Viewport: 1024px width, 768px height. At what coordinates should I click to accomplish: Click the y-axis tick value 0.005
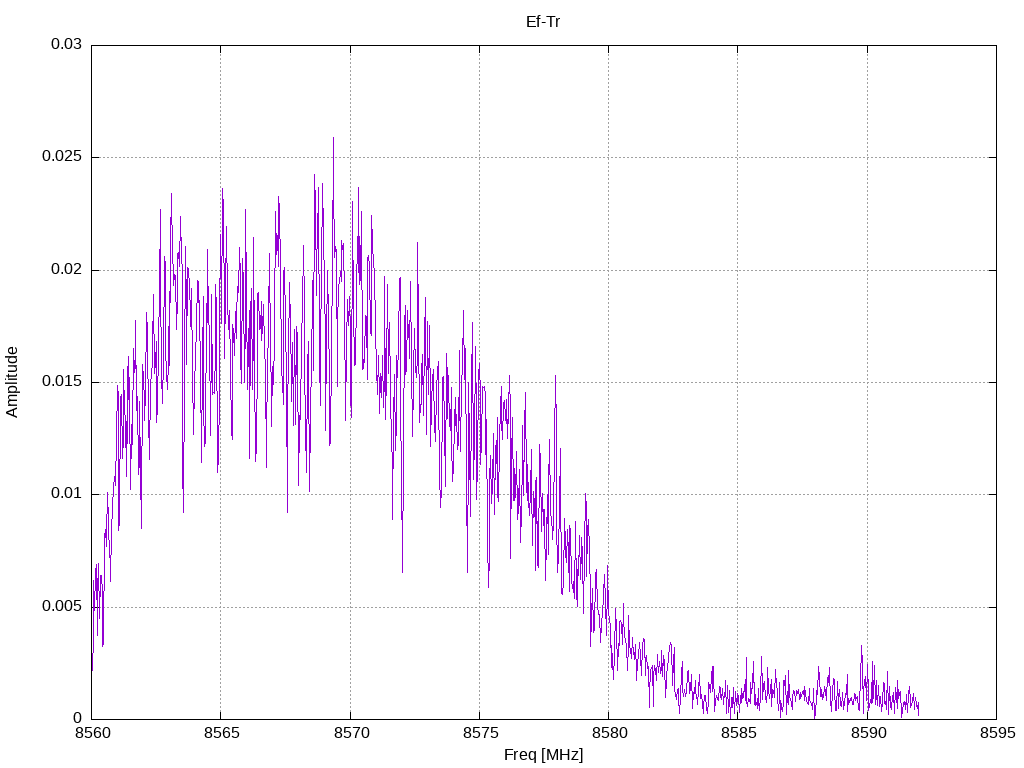[62, 607]
